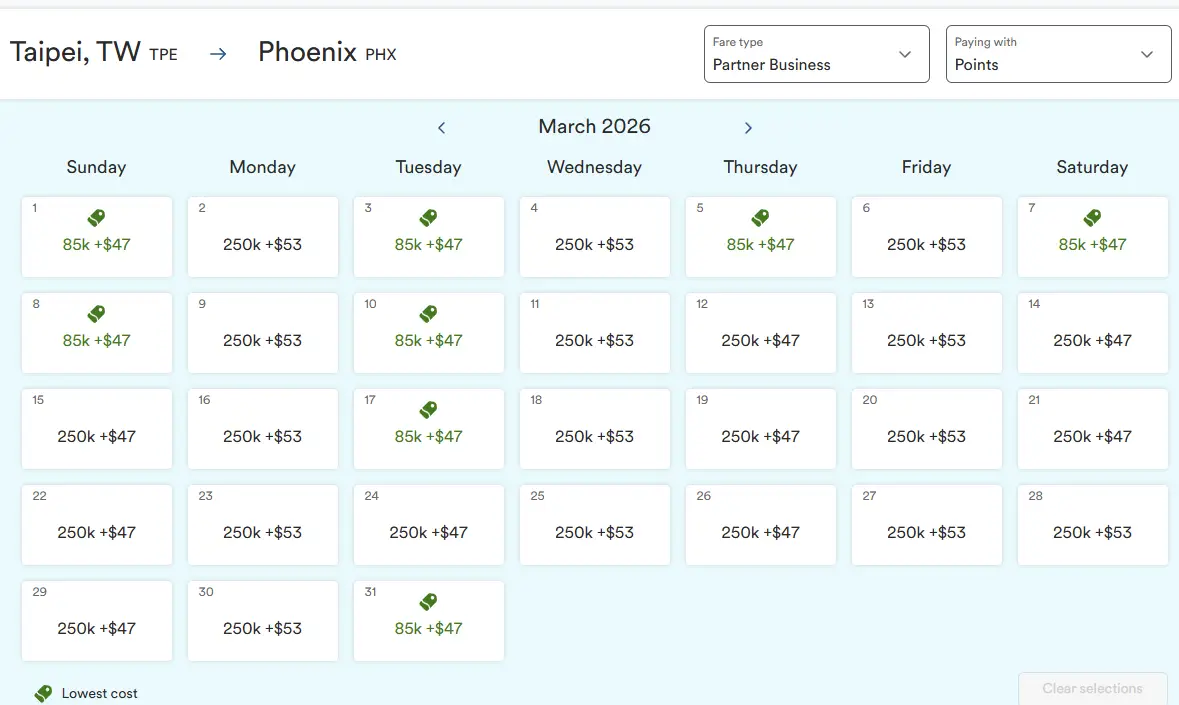1179x705 pixels.
Task: Select Saturday March 28 date cell
Action: (1092, 524)
